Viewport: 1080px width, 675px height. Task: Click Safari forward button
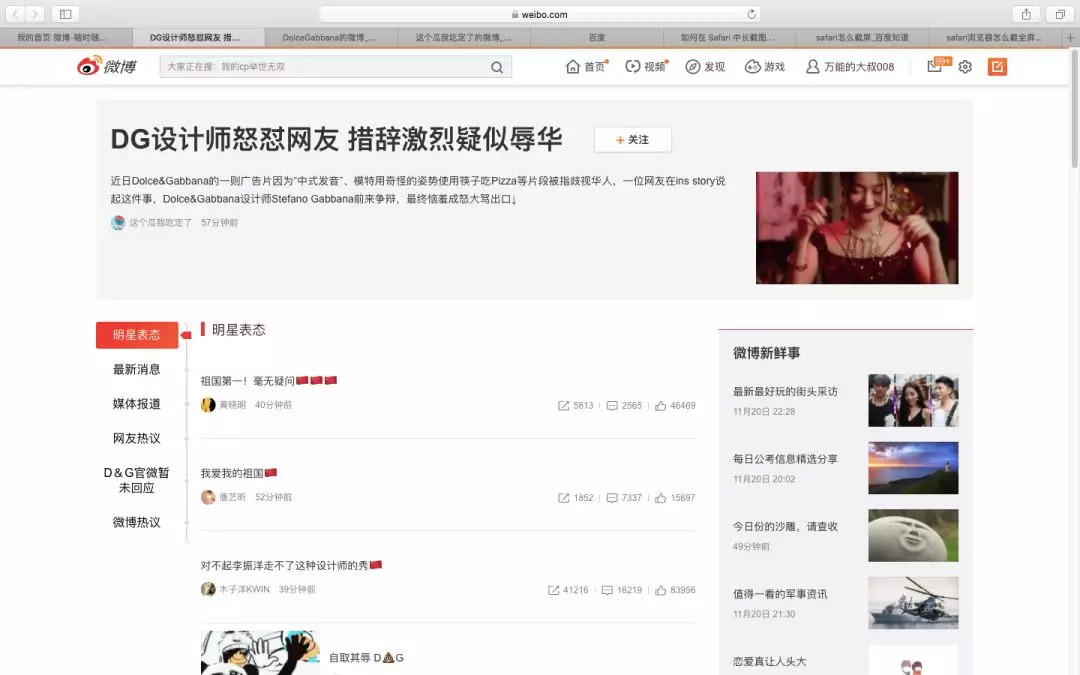tap(34, 14)
